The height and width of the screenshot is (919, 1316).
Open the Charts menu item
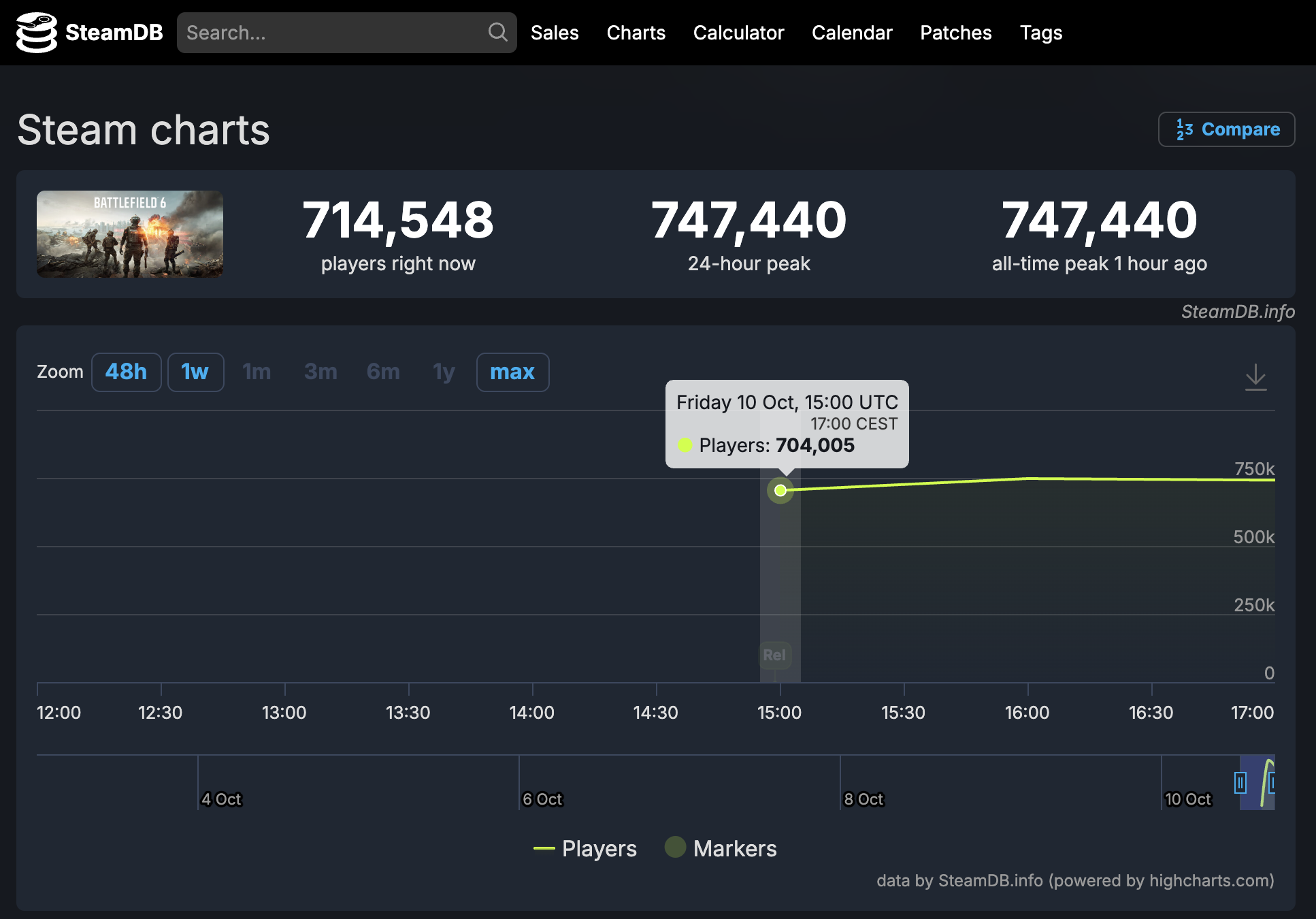click(636, 33)
